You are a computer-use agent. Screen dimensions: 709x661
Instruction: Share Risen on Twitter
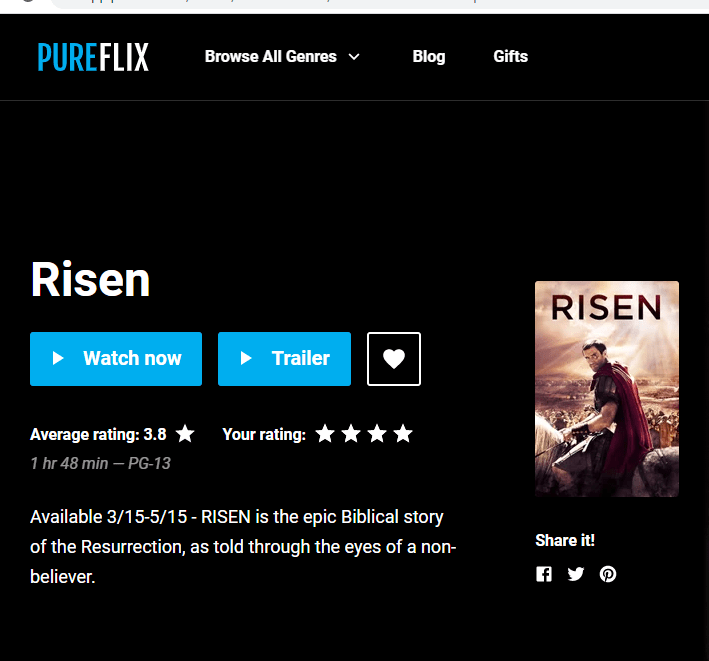(576, 574)
